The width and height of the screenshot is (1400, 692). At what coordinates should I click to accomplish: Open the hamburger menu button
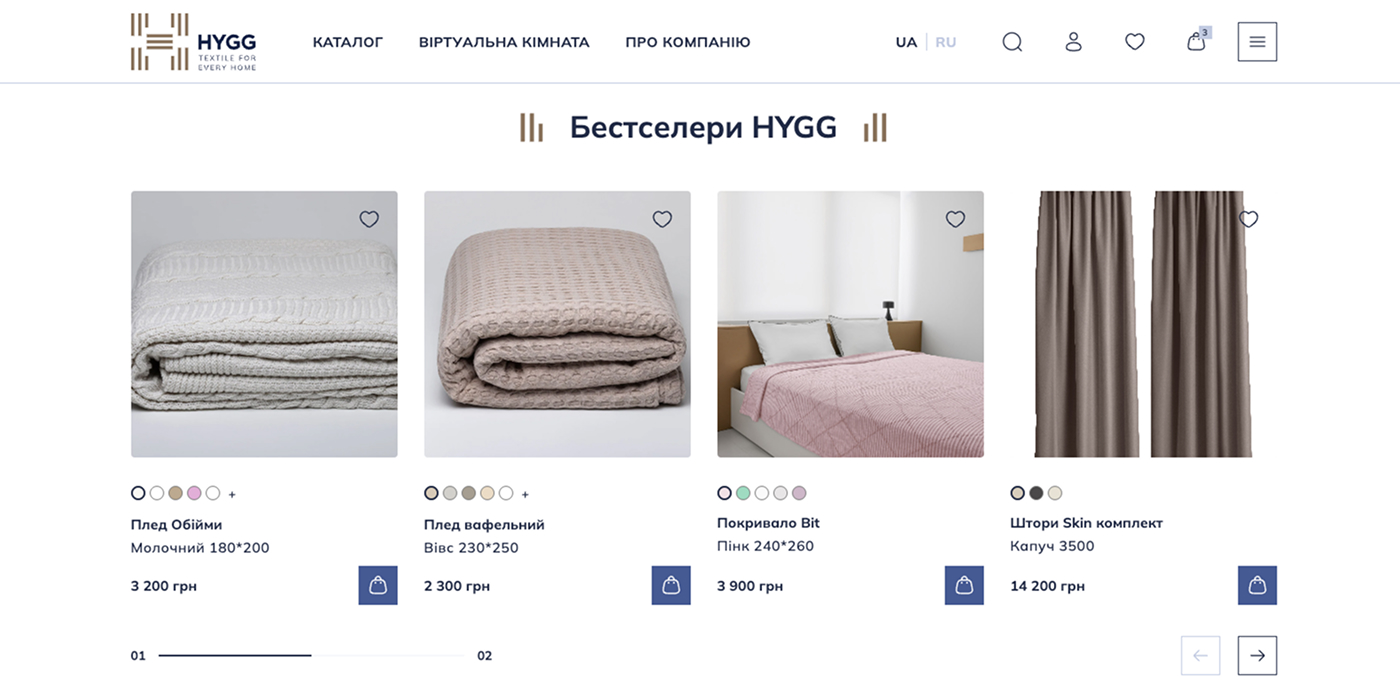point(1257,42)
